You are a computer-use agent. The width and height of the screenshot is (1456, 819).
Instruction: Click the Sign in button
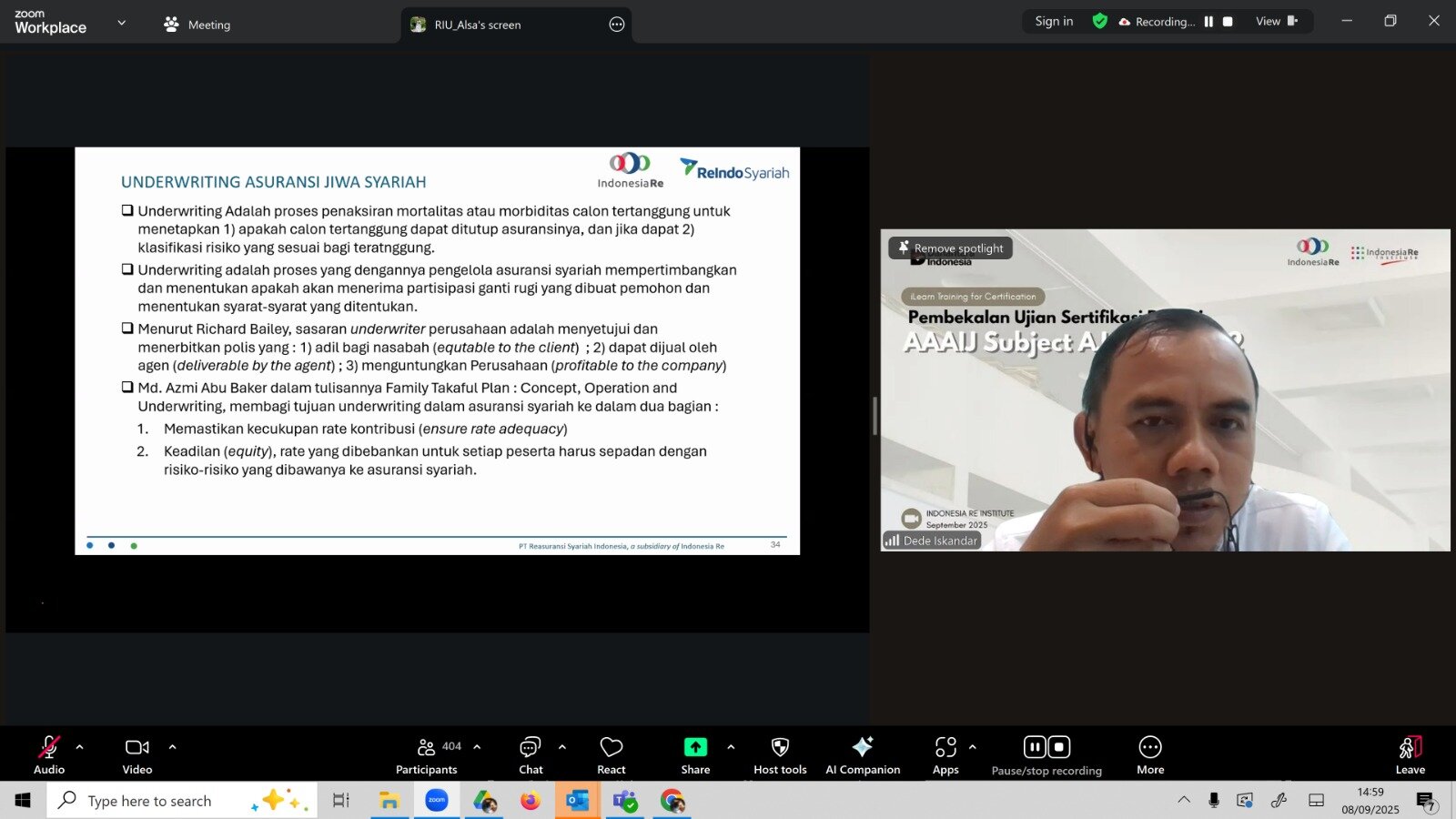coord(1054,22)
